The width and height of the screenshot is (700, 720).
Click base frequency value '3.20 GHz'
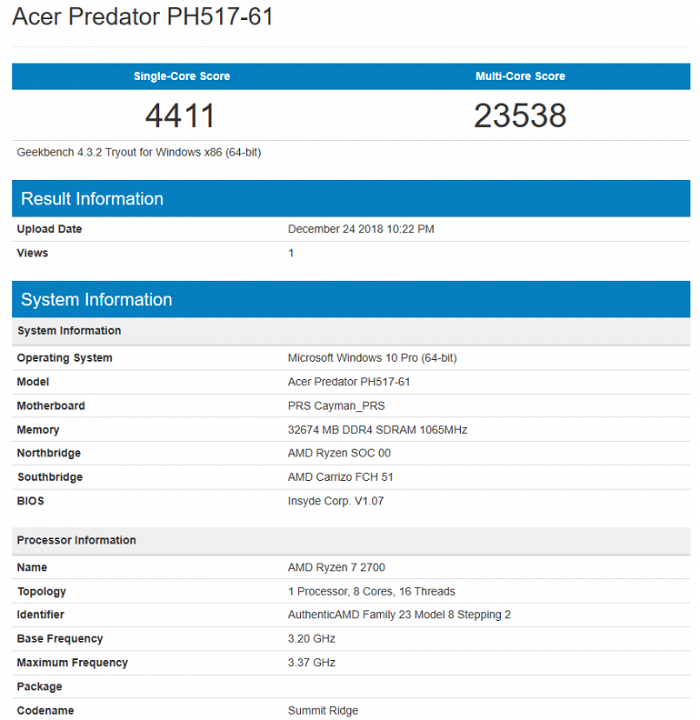311,639
